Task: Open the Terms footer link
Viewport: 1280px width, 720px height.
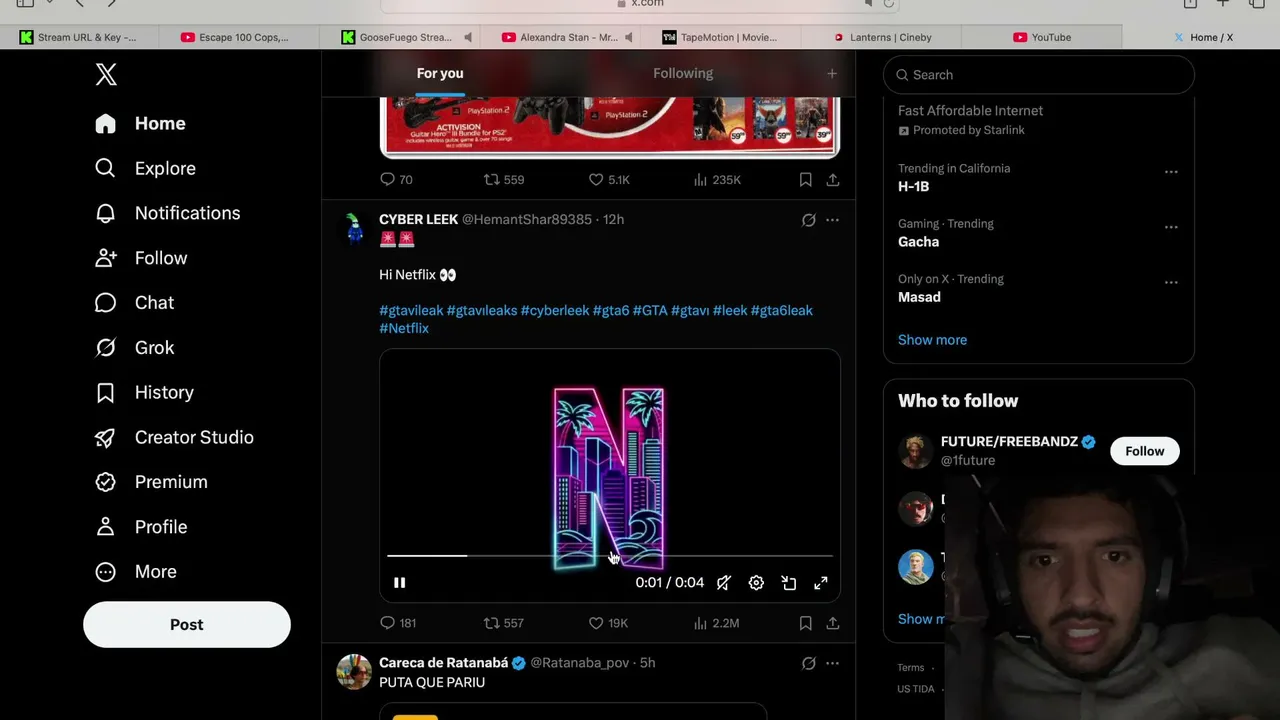Action: (x=911, y=668)
